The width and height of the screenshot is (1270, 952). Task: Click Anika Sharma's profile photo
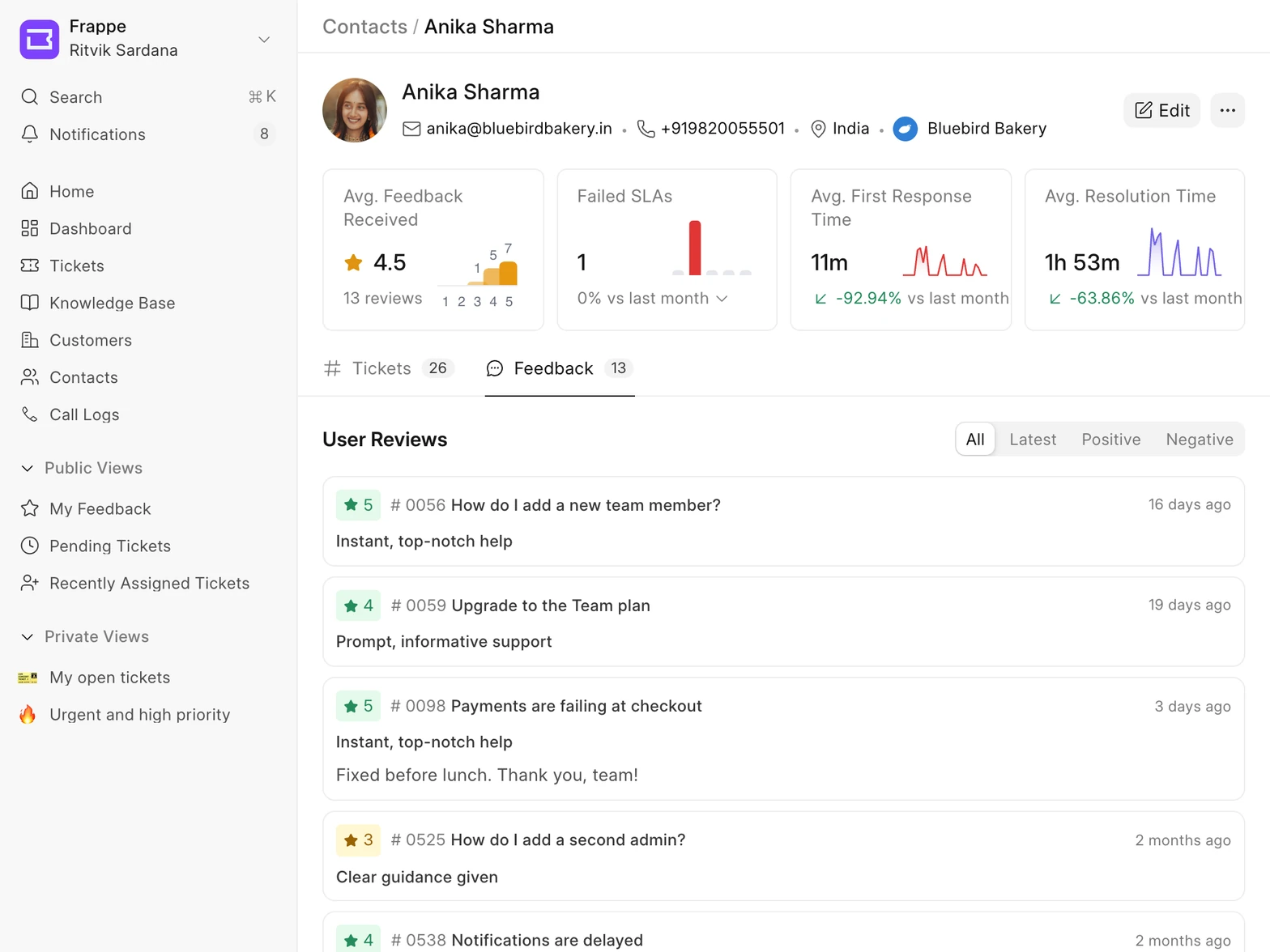click(x=355, y=110)
